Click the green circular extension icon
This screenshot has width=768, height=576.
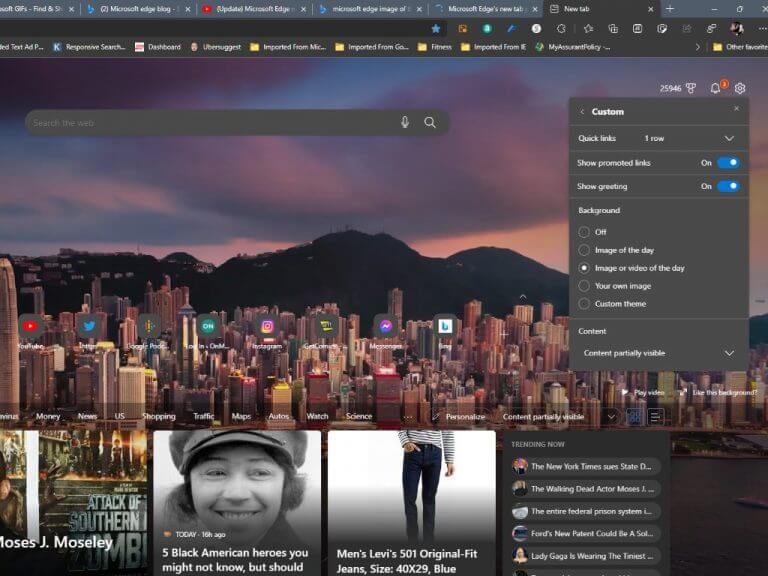coord(487,29)
